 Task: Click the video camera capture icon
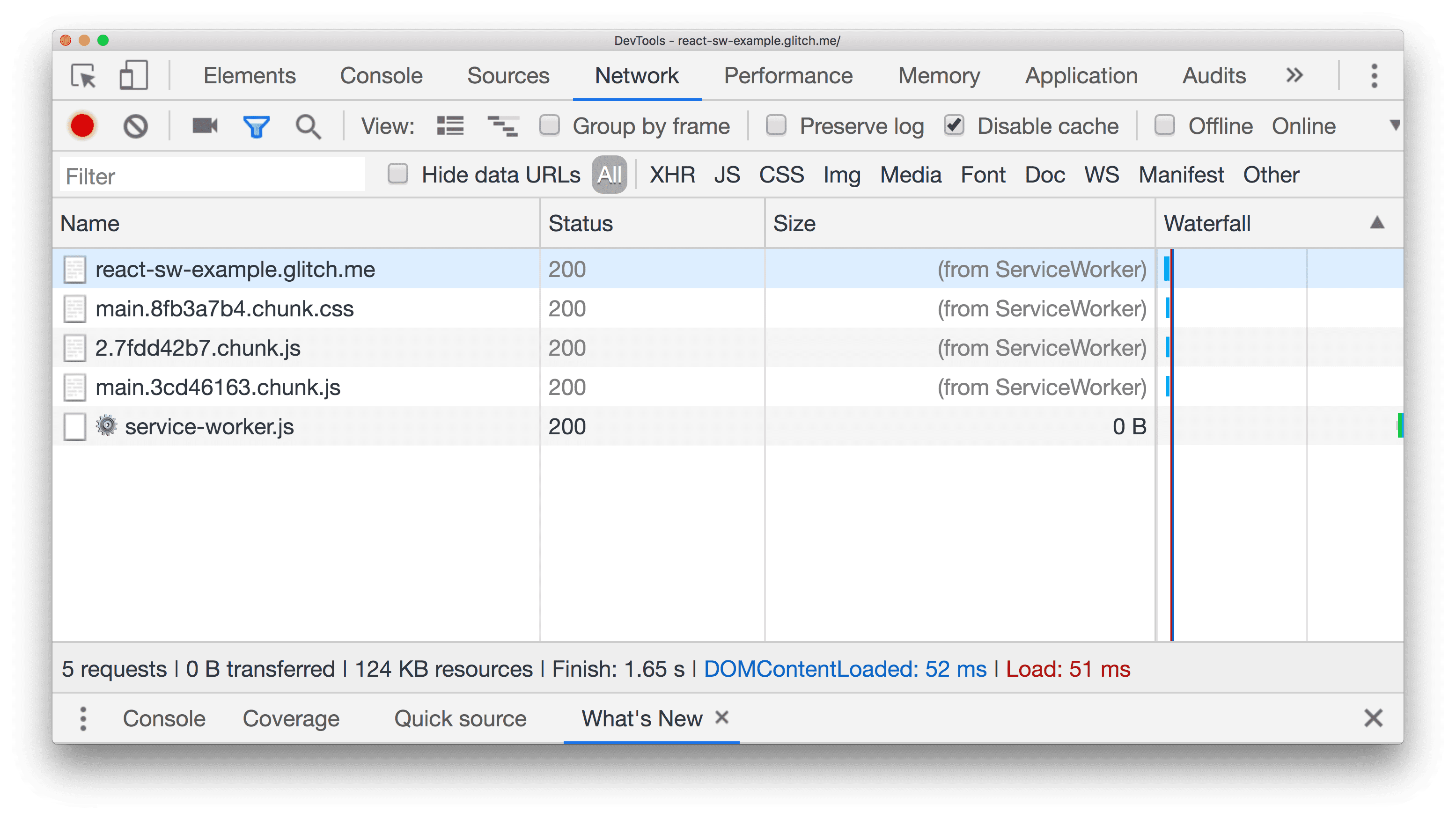click(204, 126)
